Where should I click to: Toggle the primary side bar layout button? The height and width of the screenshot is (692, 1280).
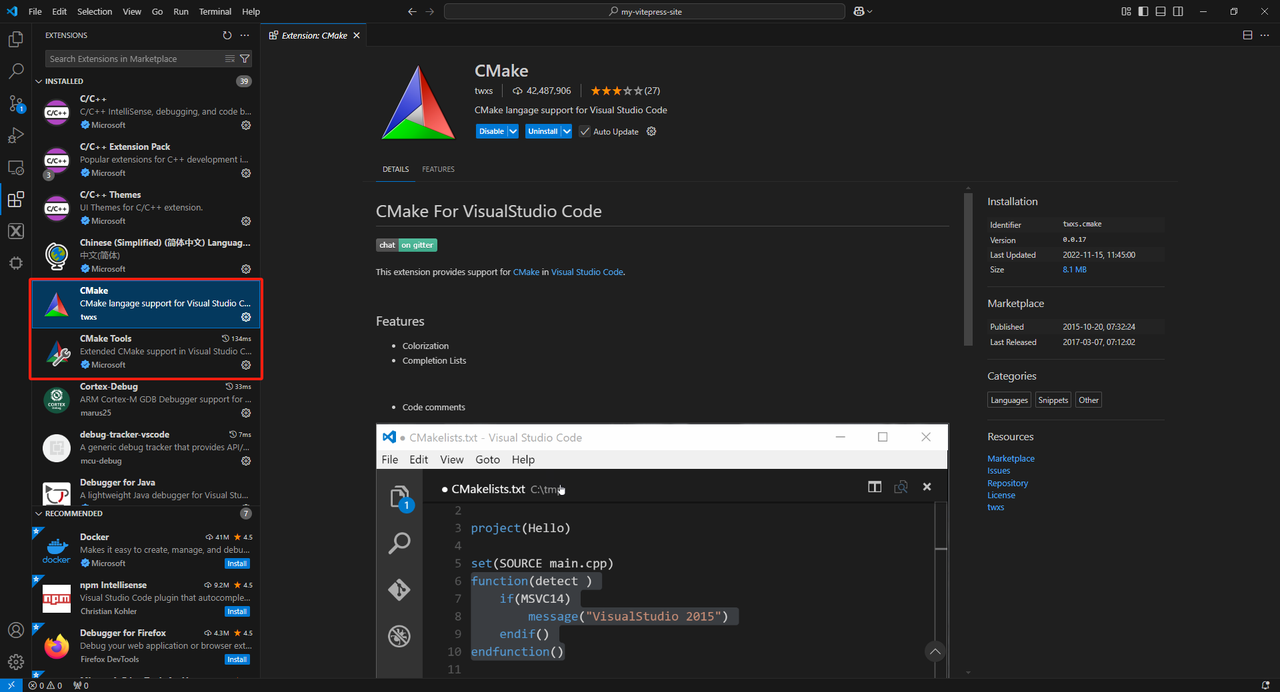pos(1143,12)
